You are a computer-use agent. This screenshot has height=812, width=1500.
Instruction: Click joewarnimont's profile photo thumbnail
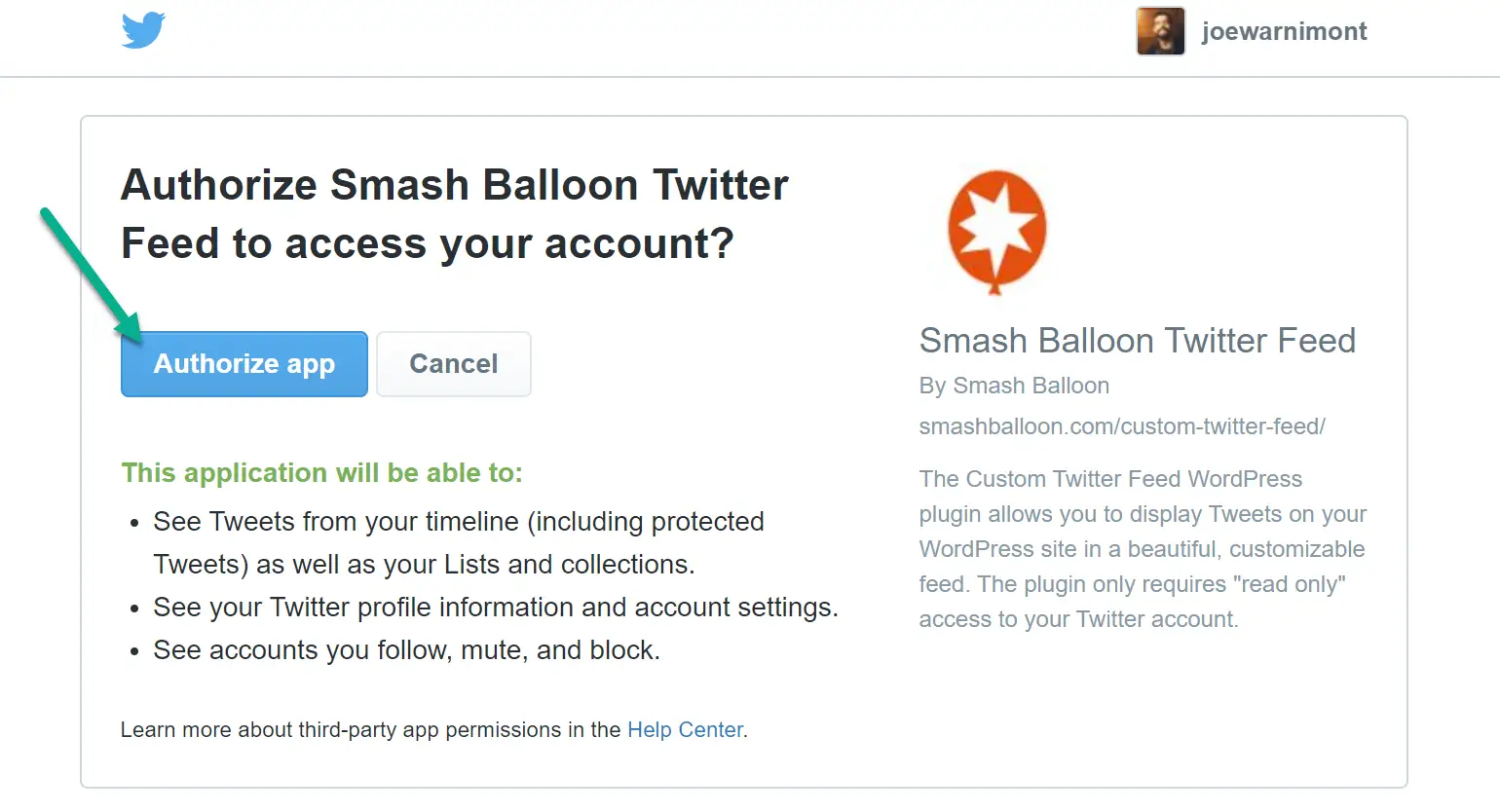[1160, 30]
